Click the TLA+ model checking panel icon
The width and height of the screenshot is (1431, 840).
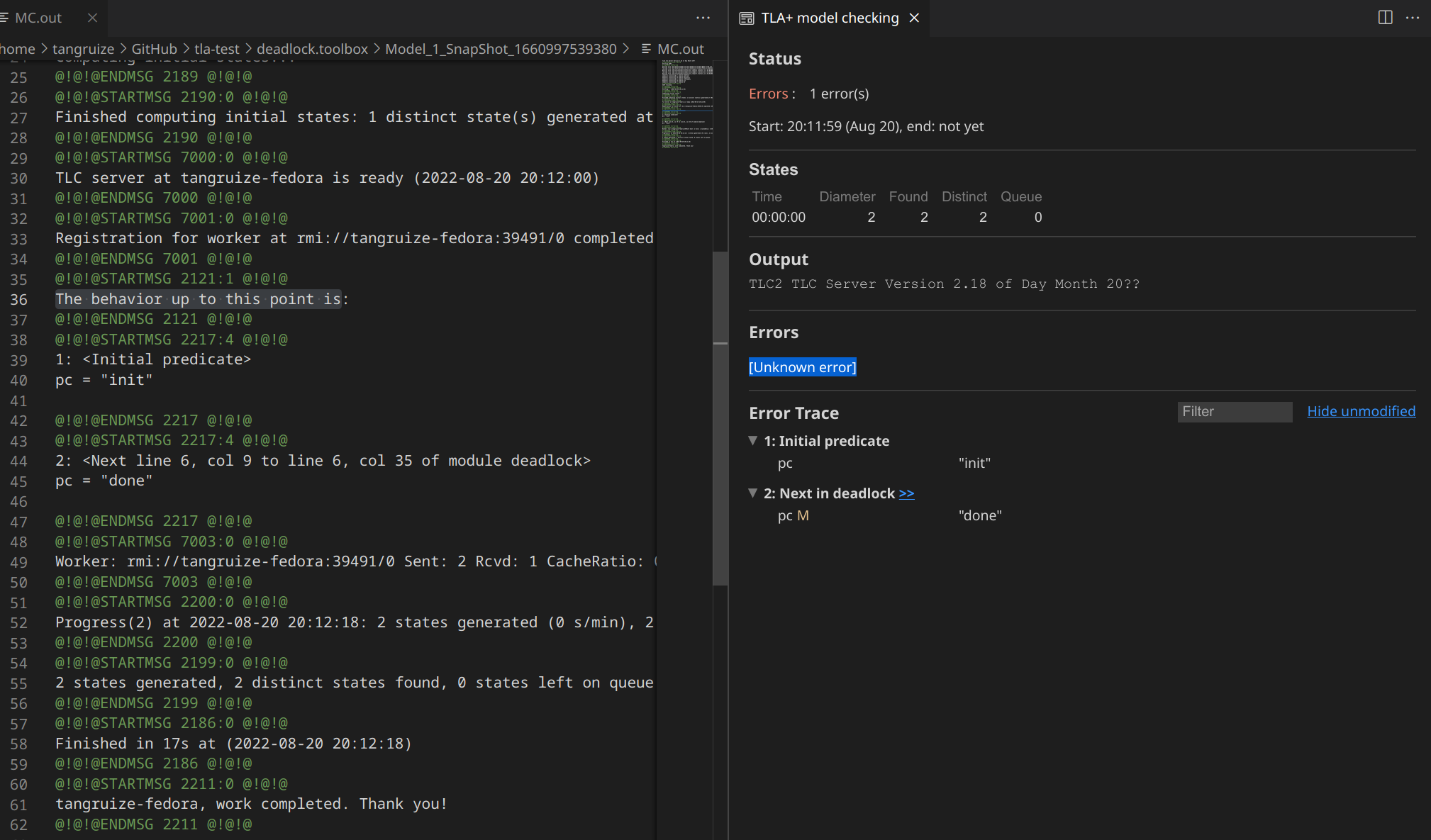click(746, 18)
